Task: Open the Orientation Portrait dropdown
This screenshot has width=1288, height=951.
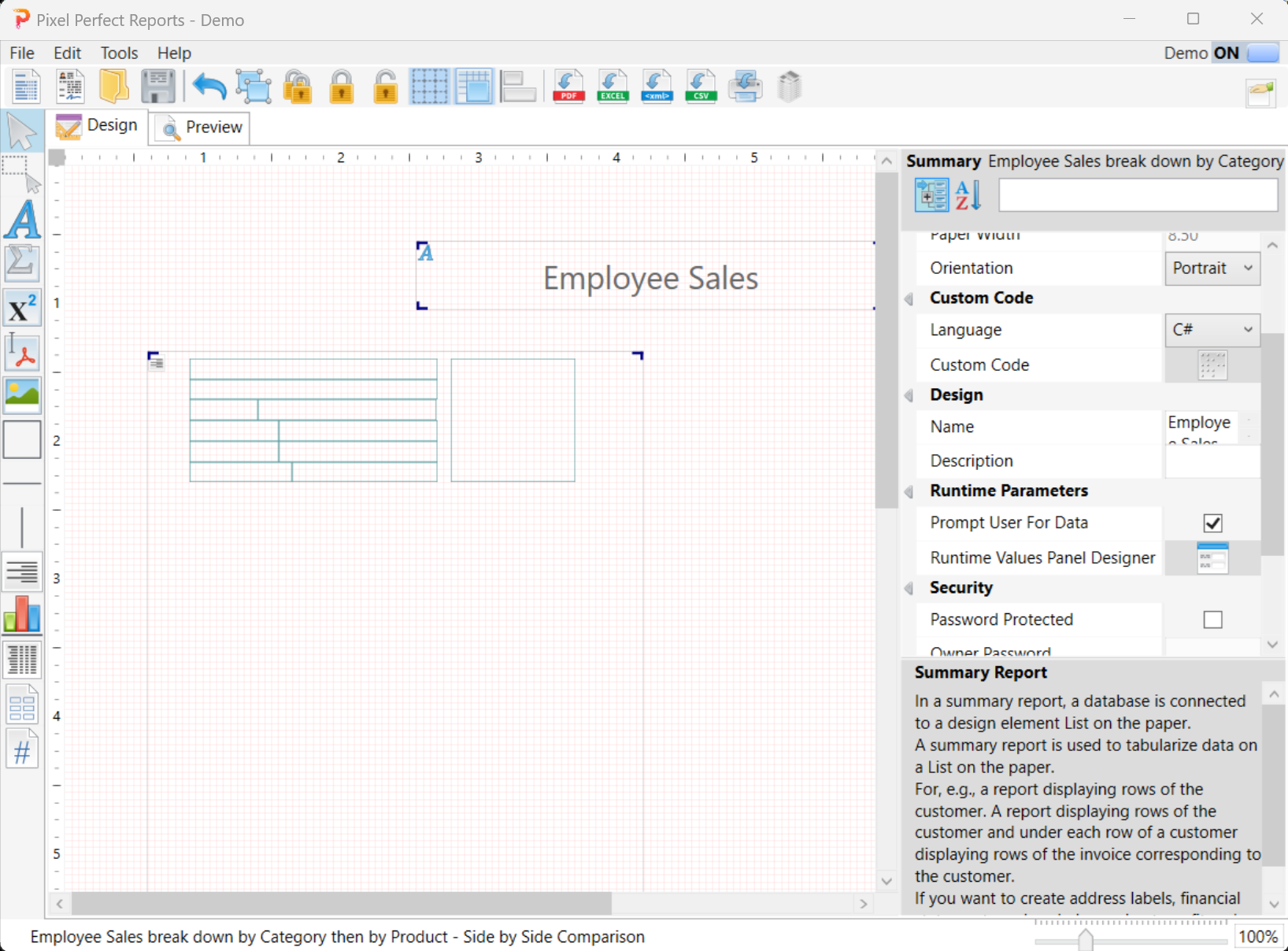Action: 1212,268
